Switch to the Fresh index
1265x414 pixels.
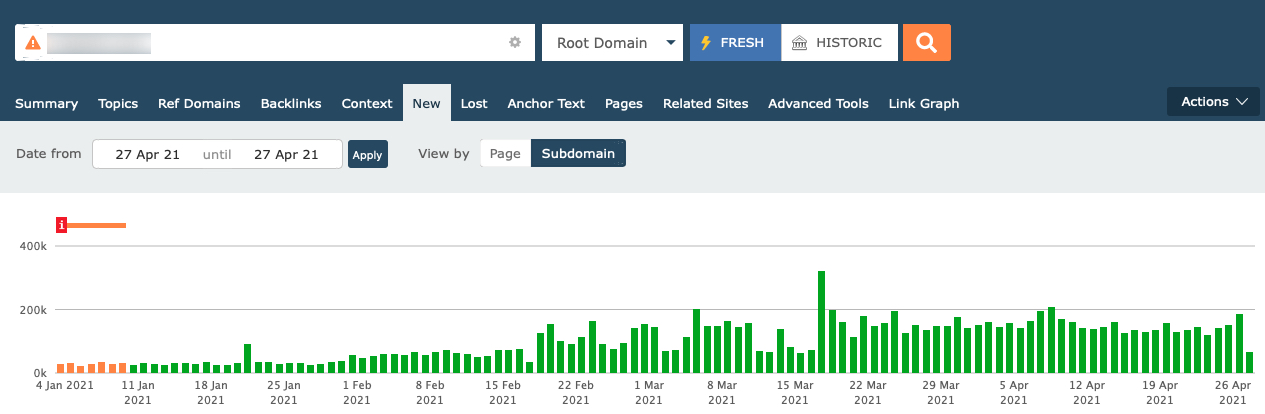(x=735, y=43)
